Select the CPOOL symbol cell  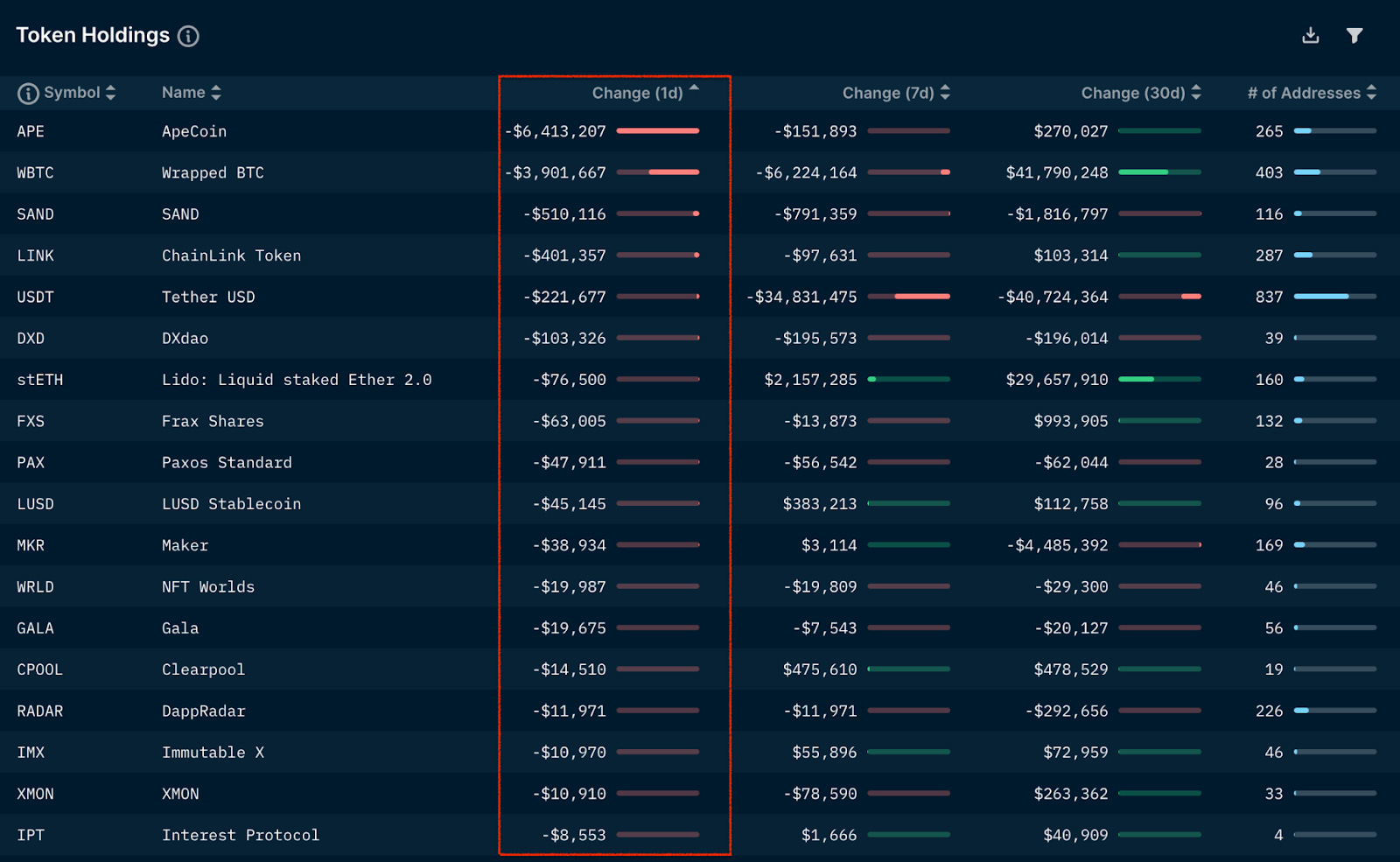point(40,669)
